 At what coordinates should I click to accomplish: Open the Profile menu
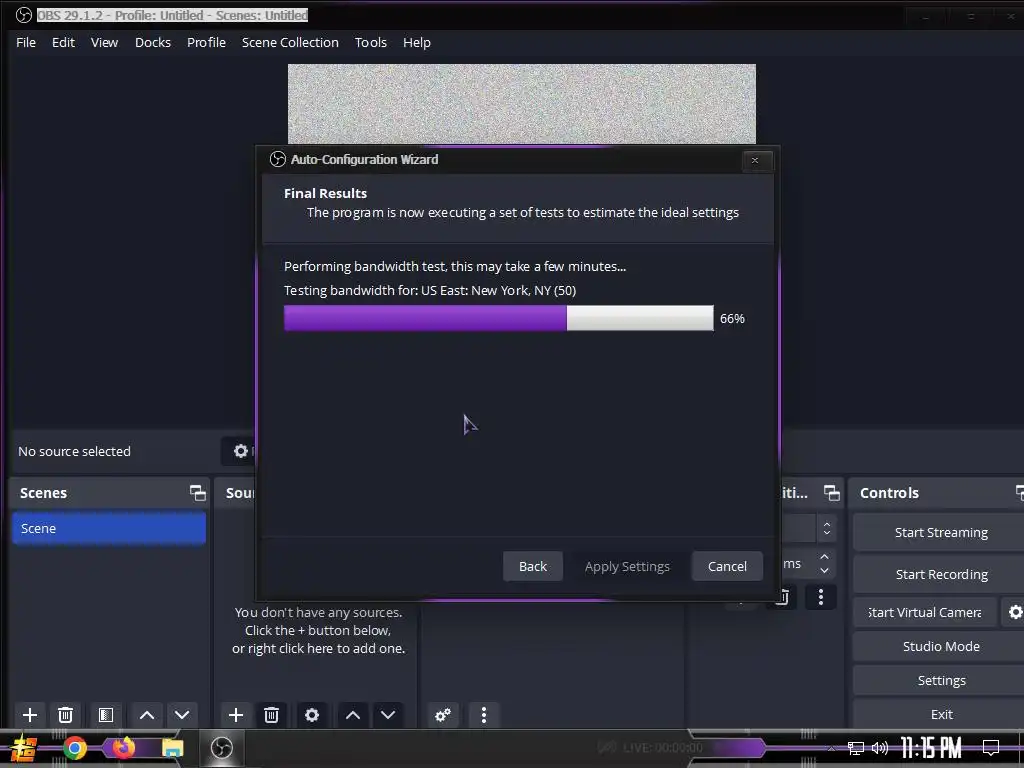[206, 42]
